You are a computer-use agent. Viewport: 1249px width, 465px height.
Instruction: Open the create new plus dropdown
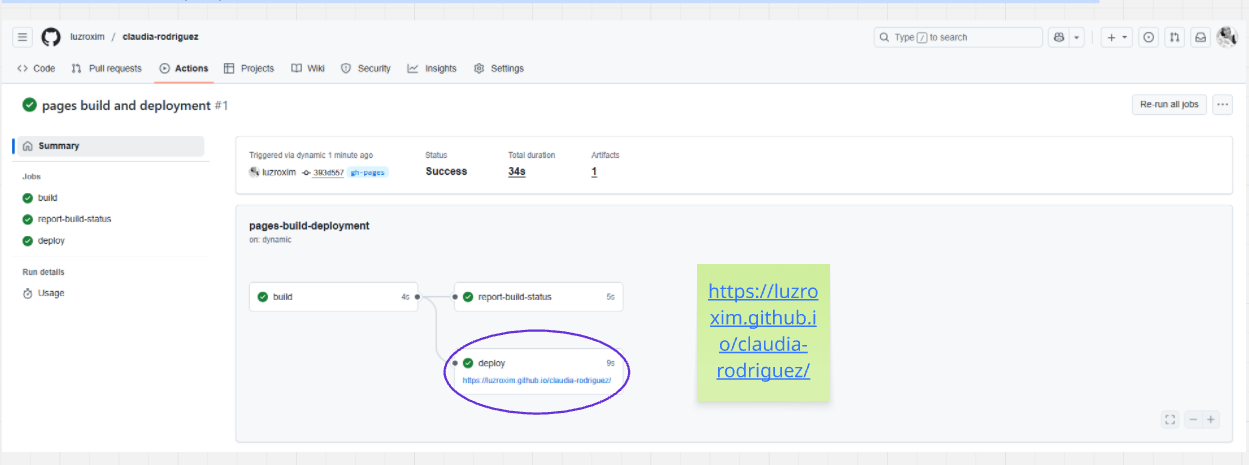click(x=1117, y=37)
